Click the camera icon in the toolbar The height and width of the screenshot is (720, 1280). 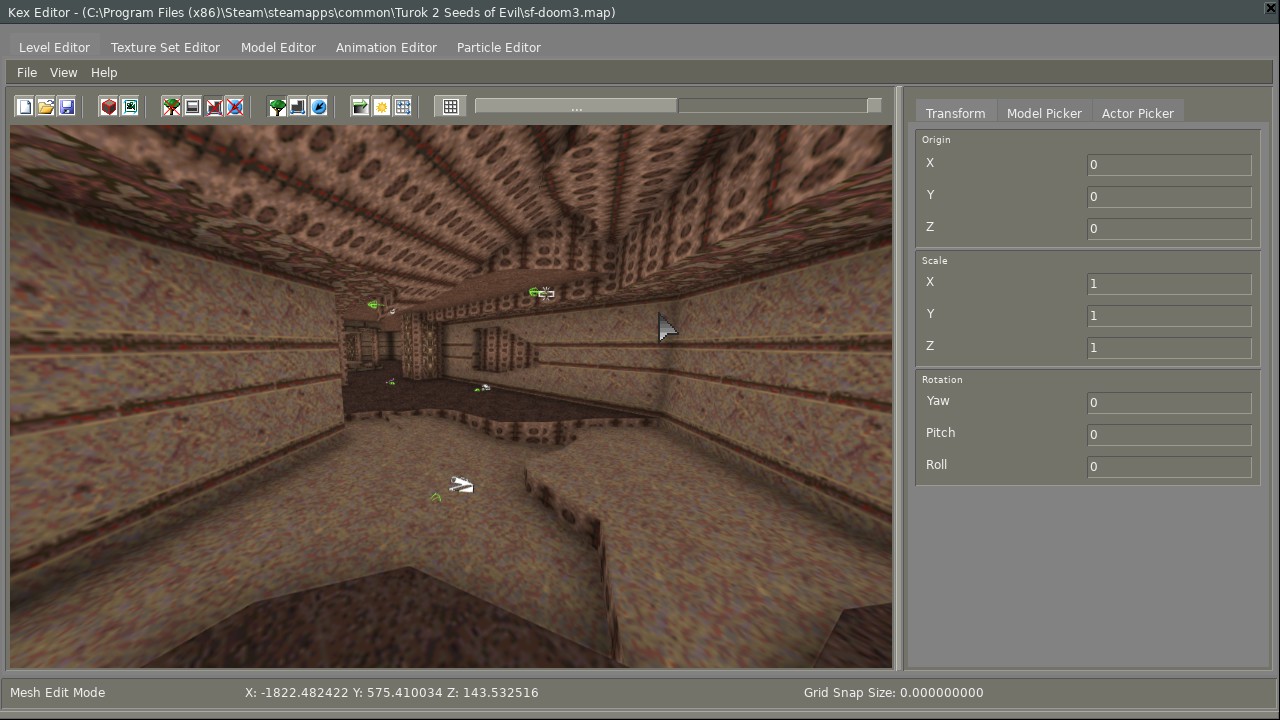click(130, 107)
